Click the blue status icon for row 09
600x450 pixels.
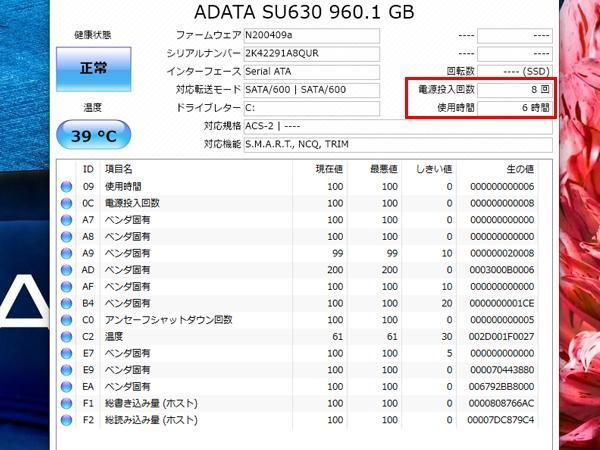(66, 187)
